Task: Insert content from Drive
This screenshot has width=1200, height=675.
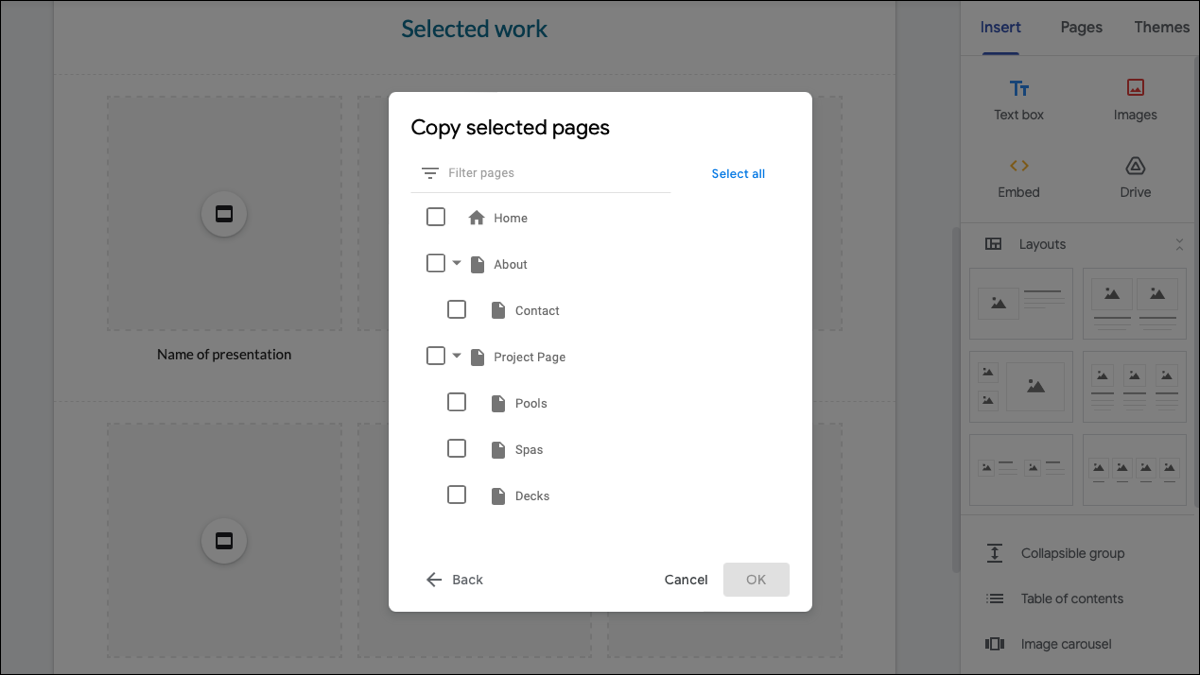Action: pyautogui.click(x=1135, y=176)
